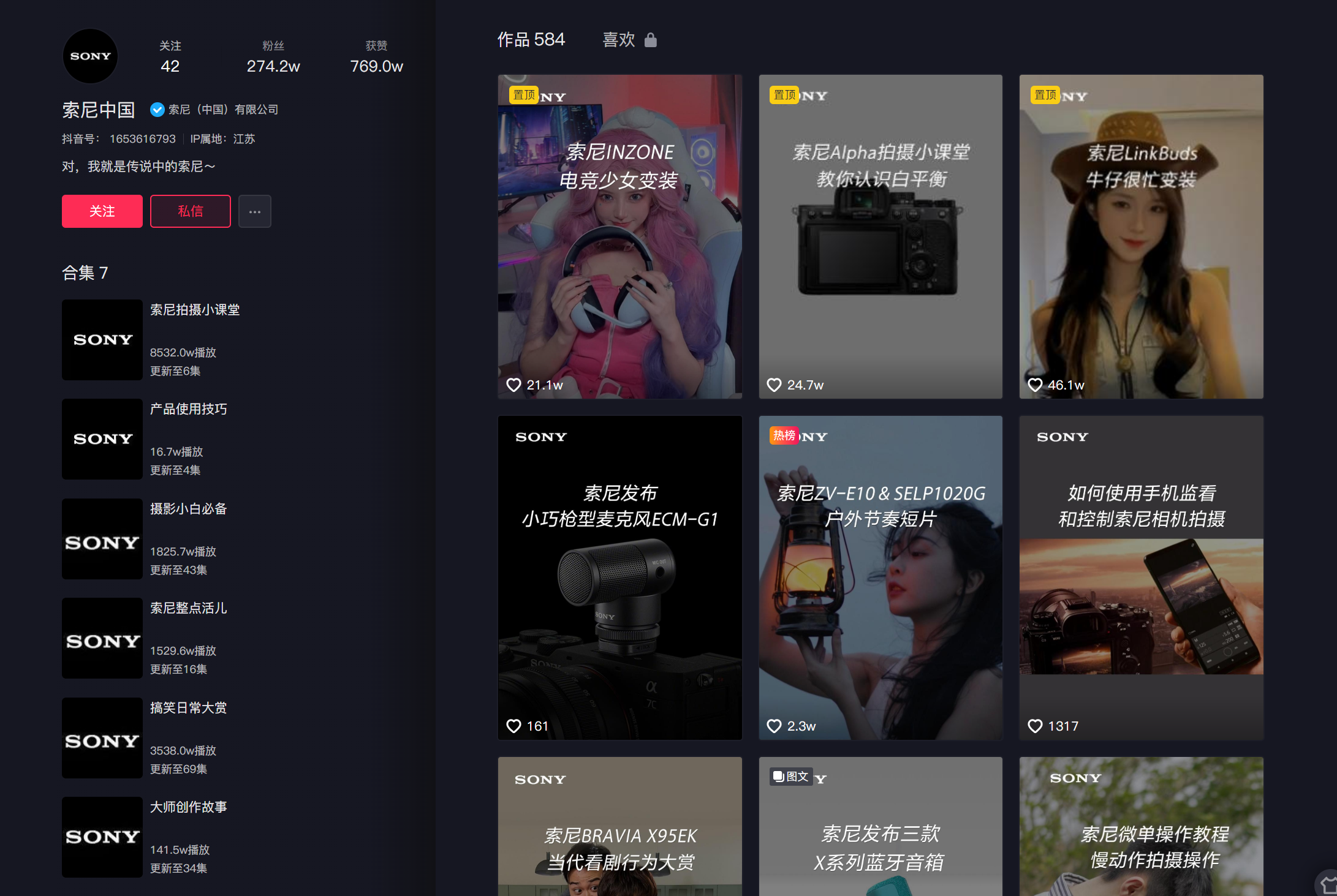Click the 摄影小白必备 collection title
This screenshot has width=1337, height=896.
189,509
